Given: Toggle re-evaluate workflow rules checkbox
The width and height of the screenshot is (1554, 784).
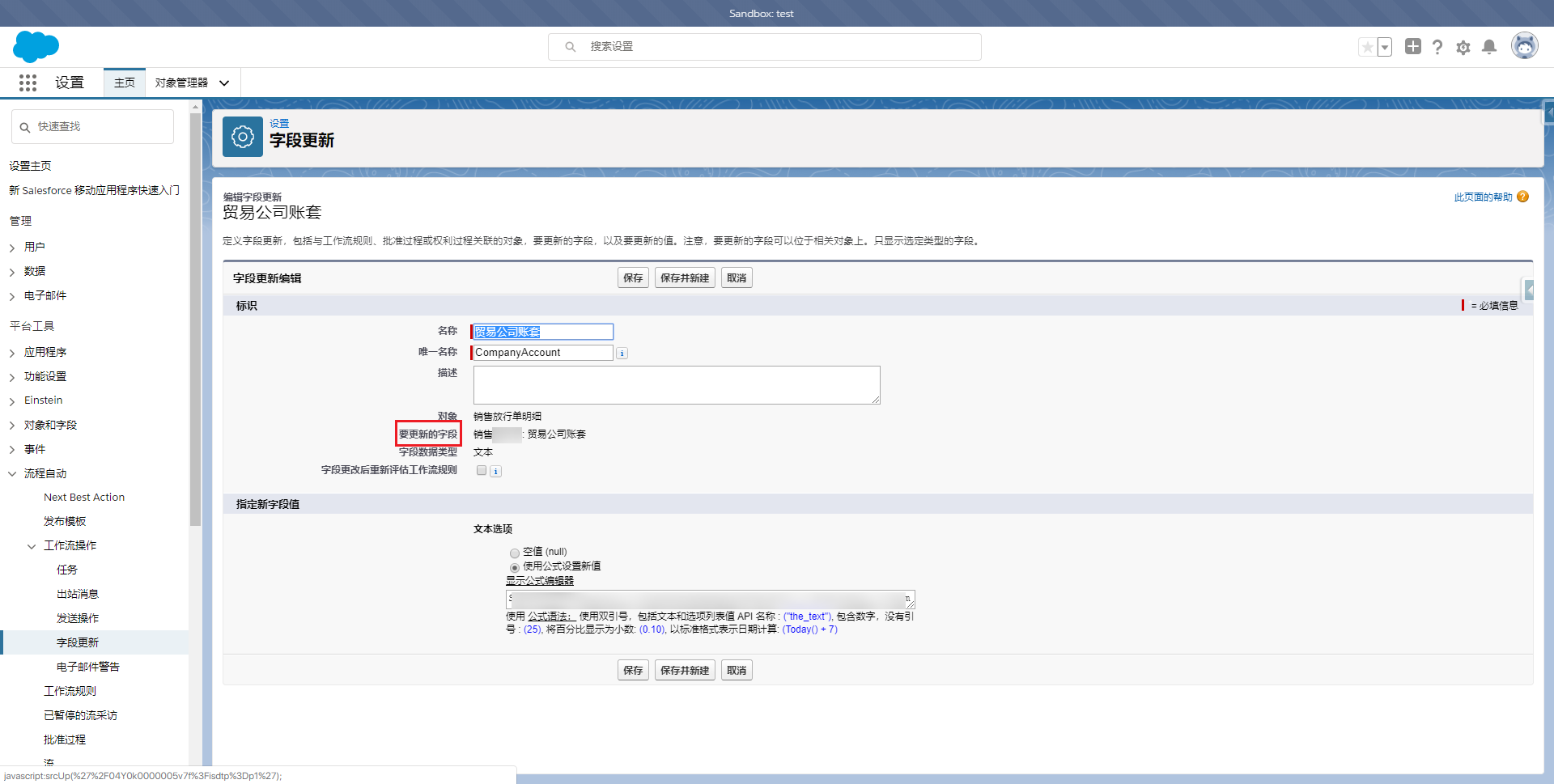Looking at the screenshot, I should 482,470.
